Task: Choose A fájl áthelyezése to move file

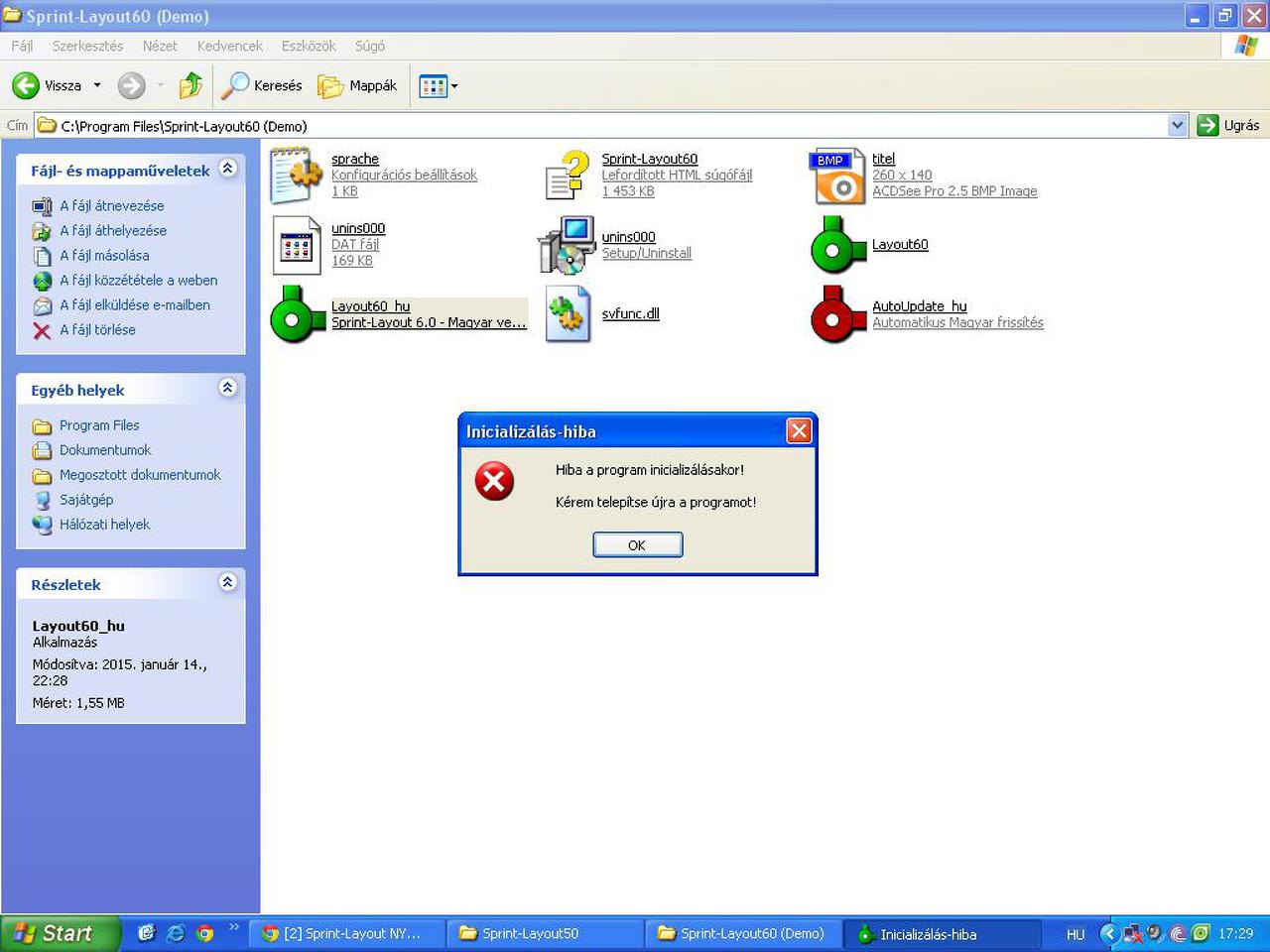Action: [113, 230]
